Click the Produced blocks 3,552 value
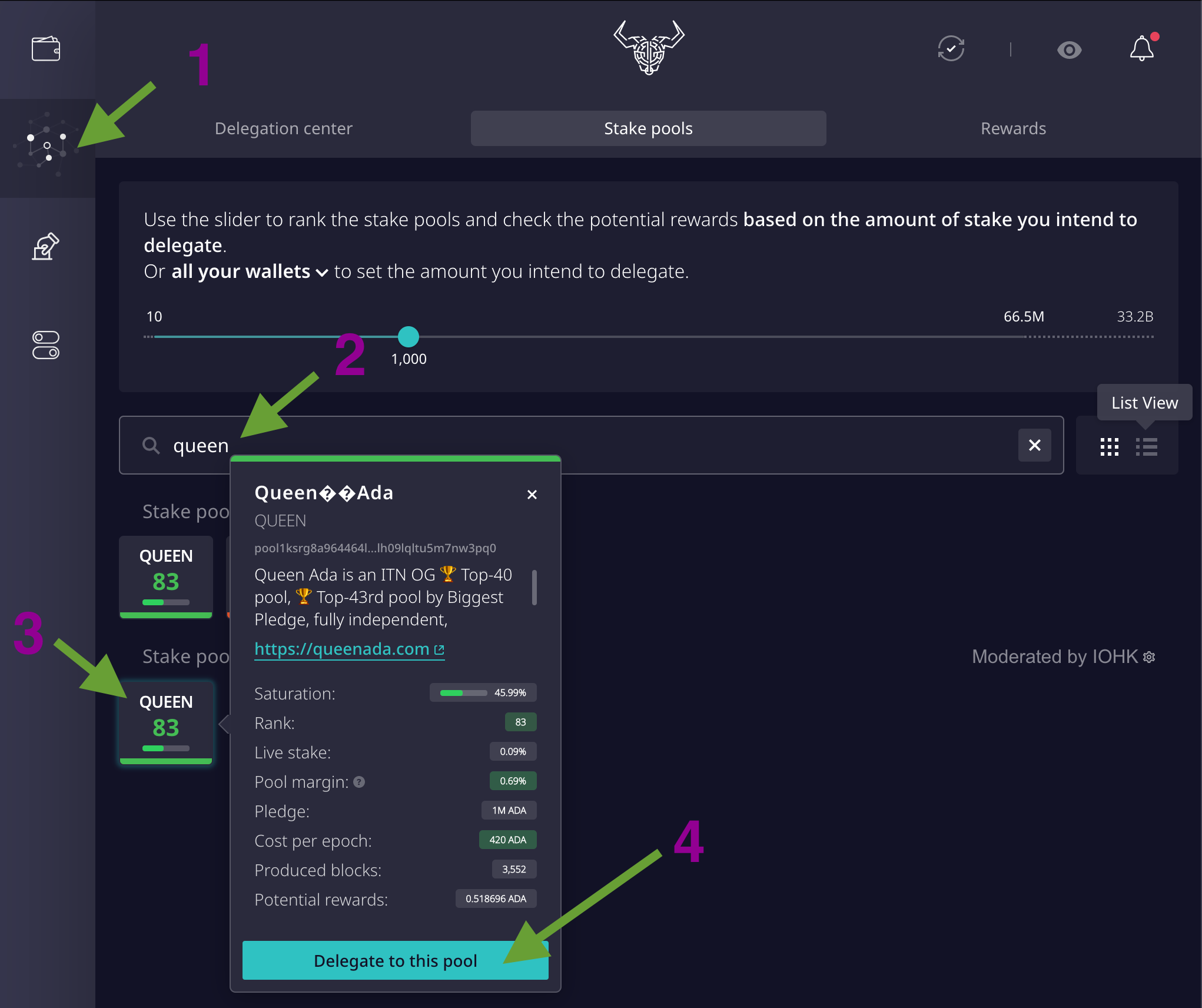 pyautogui.click(x=514, y=869)
